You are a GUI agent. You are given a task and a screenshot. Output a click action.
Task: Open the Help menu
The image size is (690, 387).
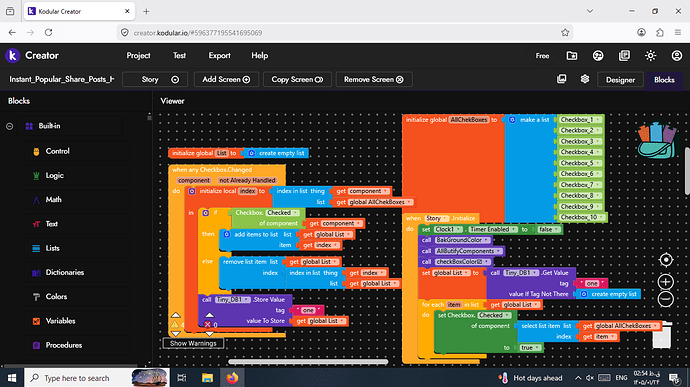[259, 55]
